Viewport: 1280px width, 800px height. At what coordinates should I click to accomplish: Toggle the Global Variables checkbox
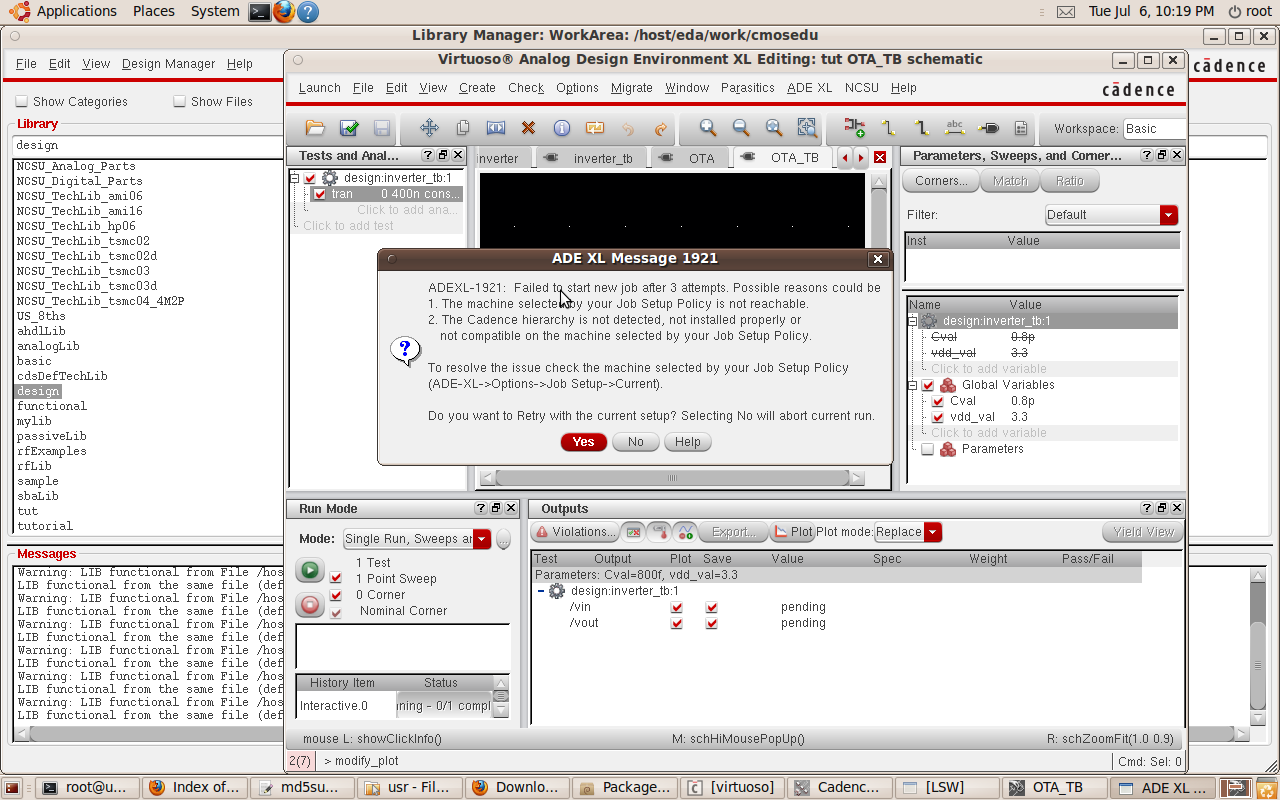pos(928,385)
